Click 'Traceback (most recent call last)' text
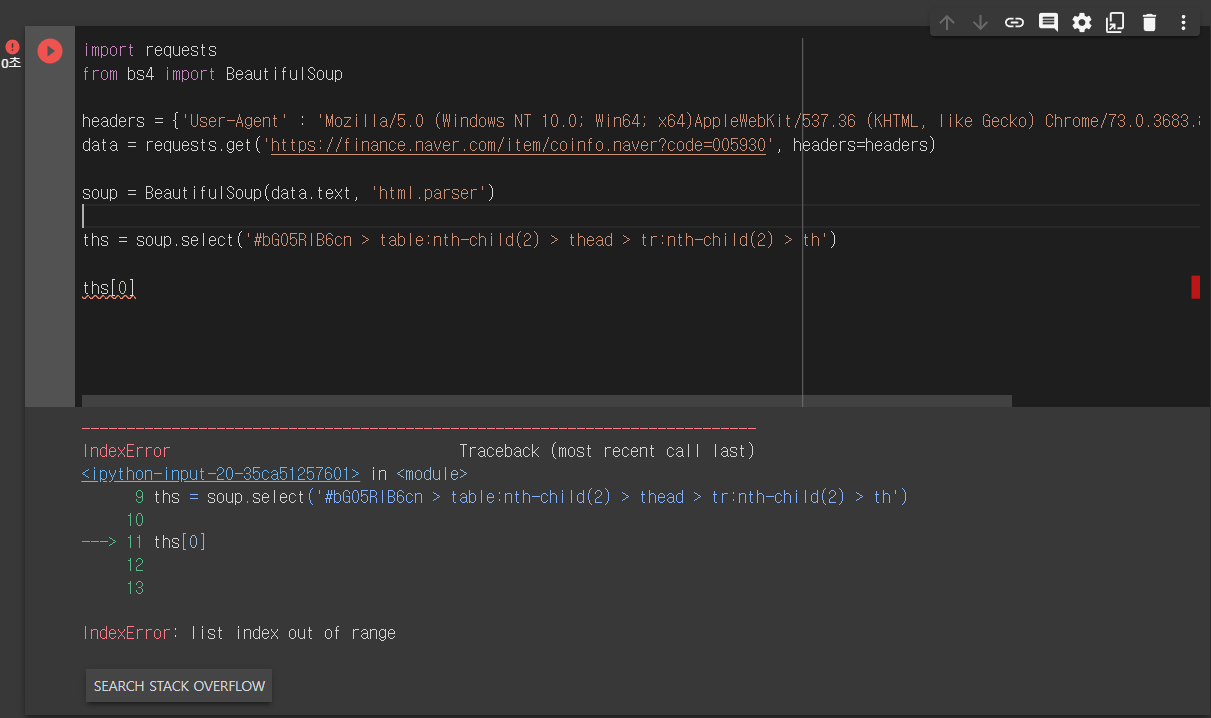The image size is (1211, 718). tap(607, 451)
